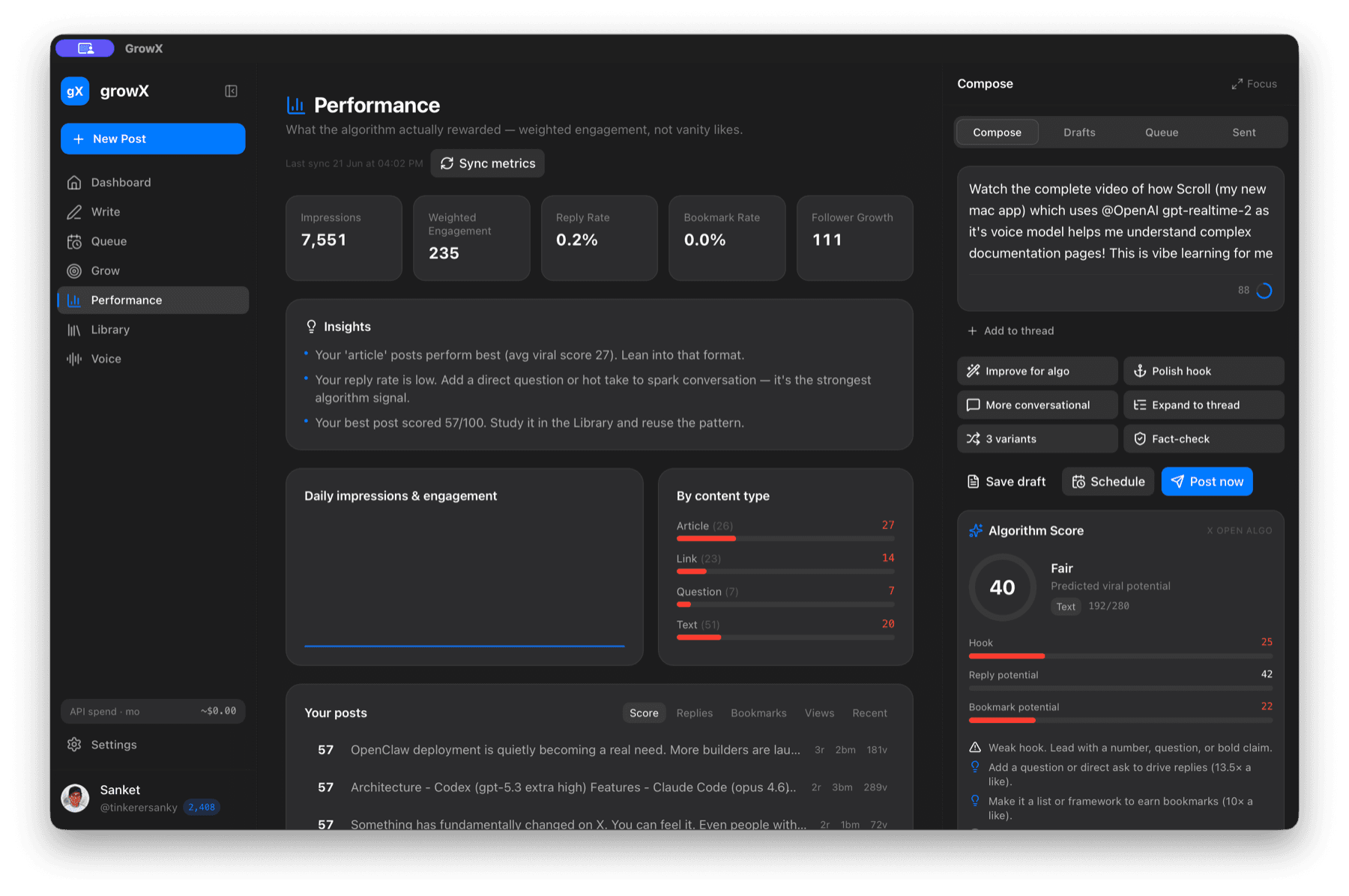Click the character count ring indicator
The width and height of the screenshot is (1349, 896).
coord(1264,291)
